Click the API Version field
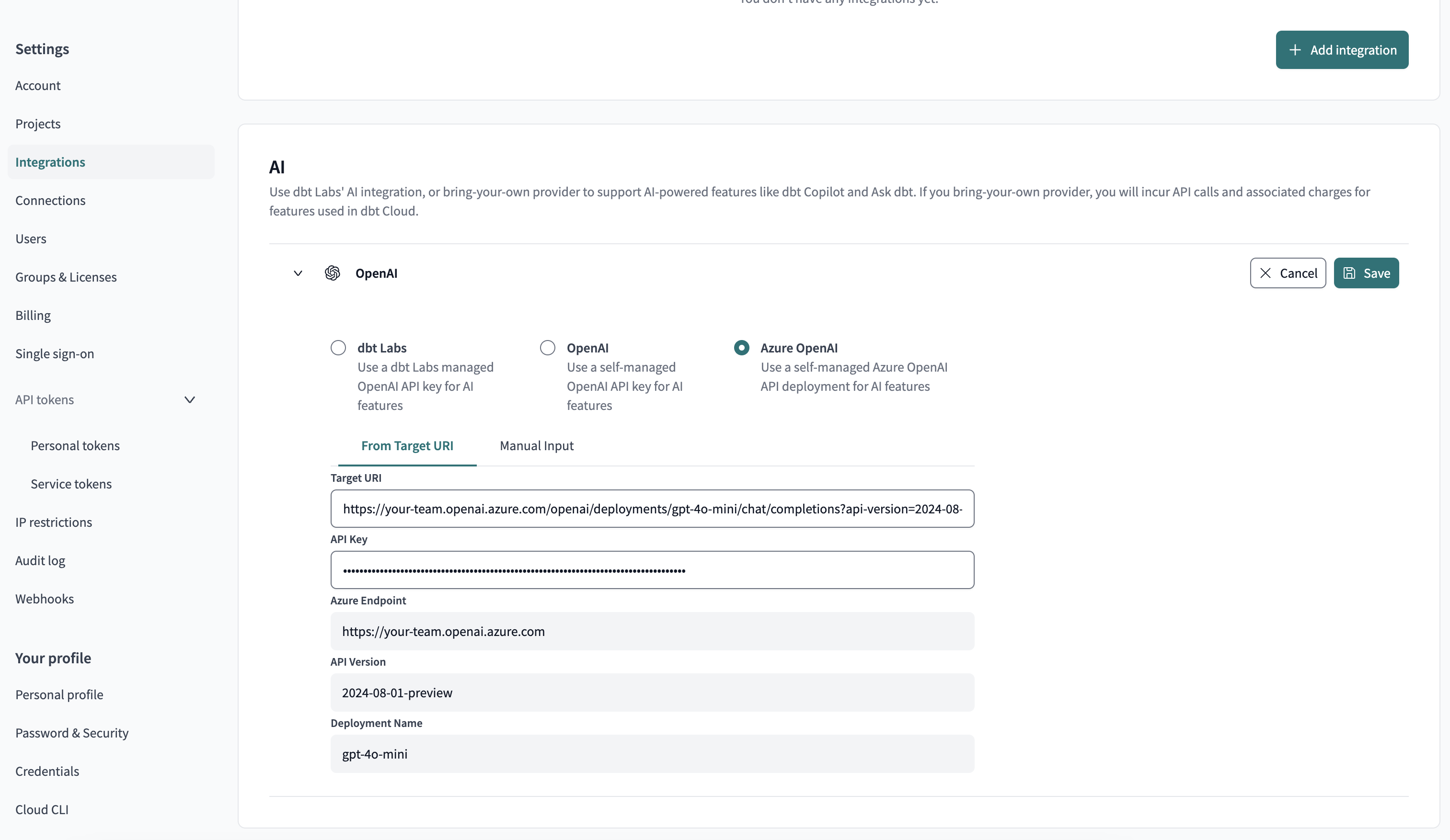 (x=653, y=693)
